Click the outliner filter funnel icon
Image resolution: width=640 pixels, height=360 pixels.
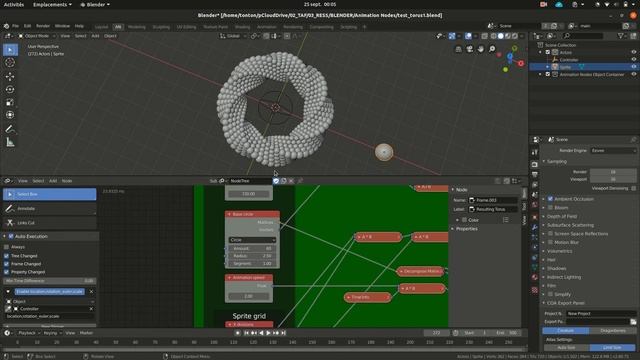(x=620, y=36)
